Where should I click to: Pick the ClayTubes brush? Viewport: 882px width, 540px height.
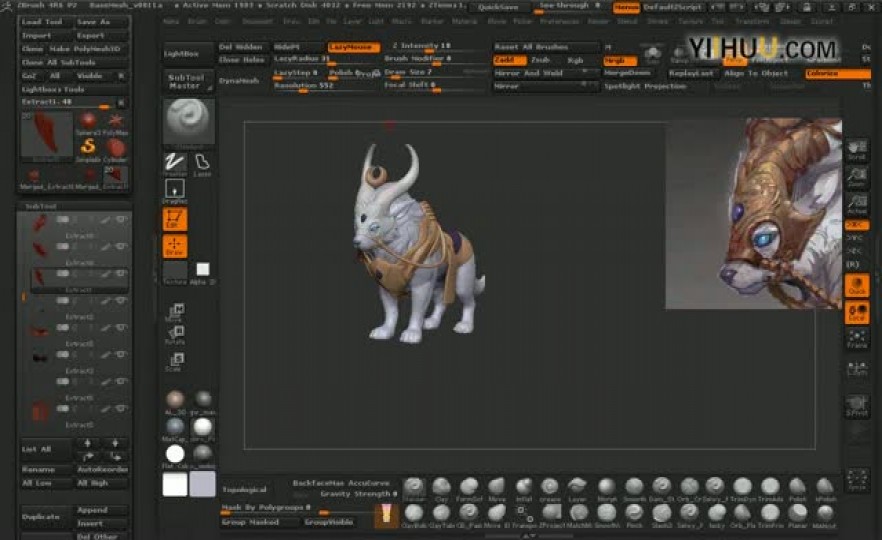click(x=441, y=516)
